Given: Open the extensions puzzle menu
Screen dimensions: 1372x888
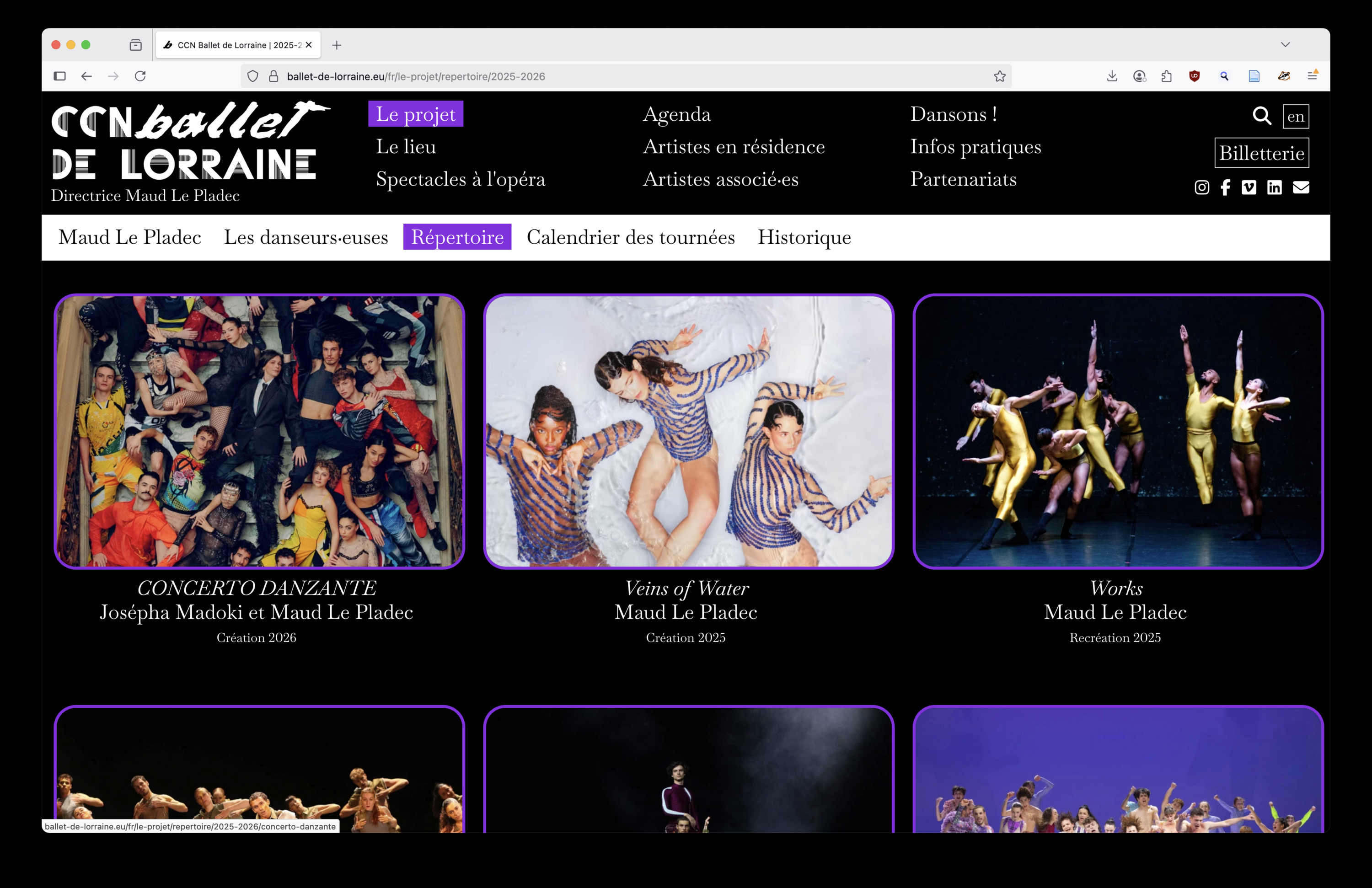Looking at the screenshot, I should pos(1166,76).
